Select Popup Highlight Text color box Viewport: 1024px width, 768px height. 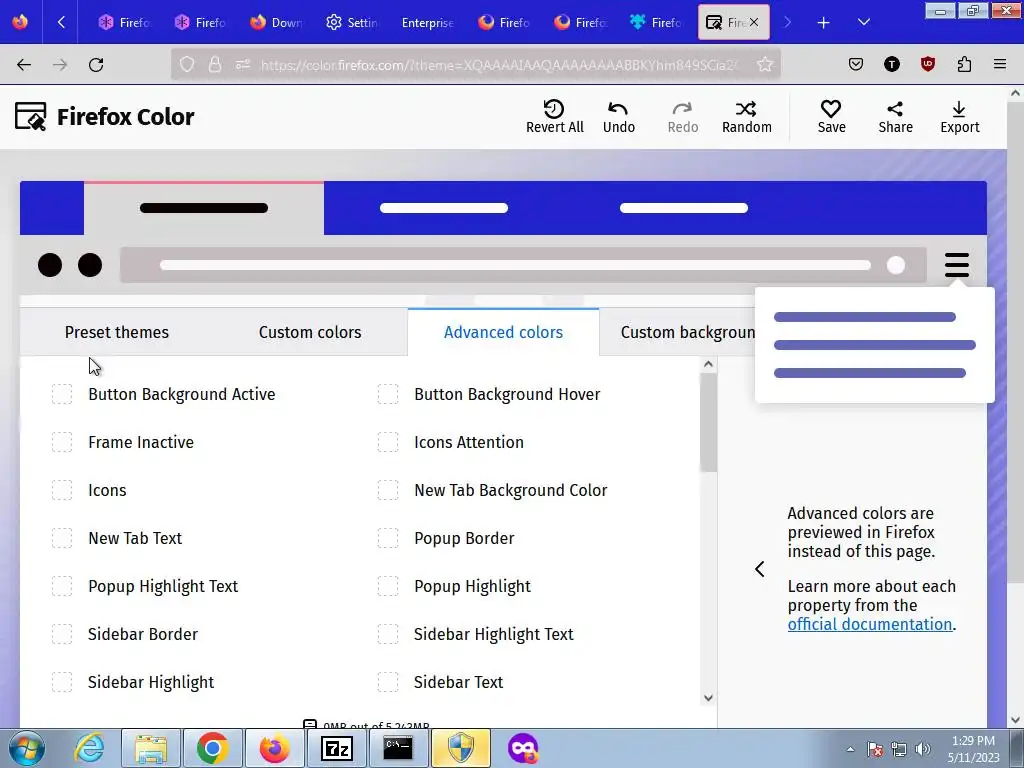pyautogui.click(x=62, y=586)
